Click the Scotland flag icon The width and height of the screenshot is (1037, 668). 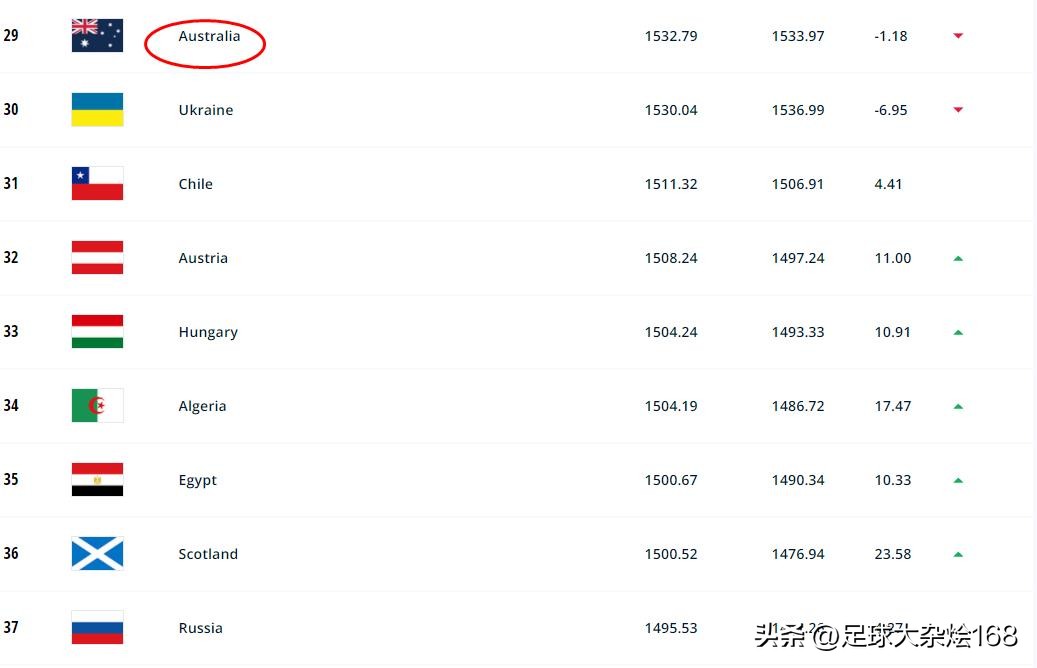pyautogui.click(x=97, y=554)
